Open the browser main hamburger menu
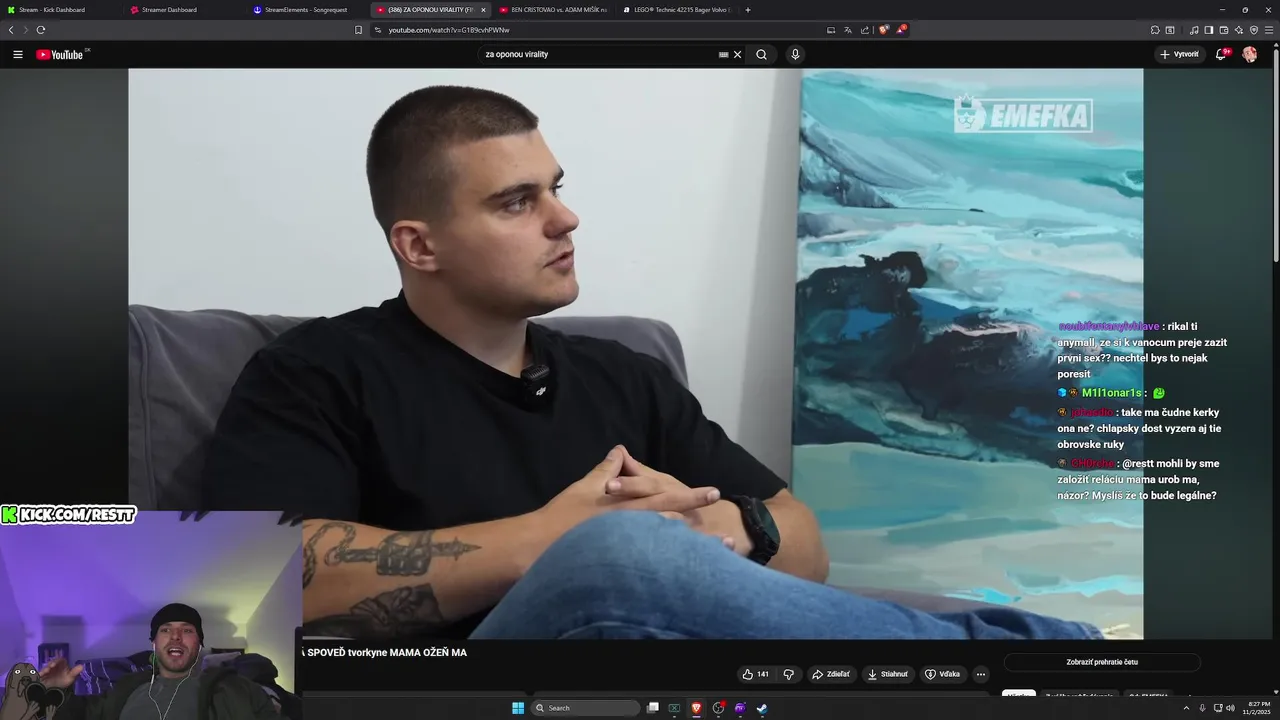Screen dimensions: 1280x720 (x=1270, y=30)
